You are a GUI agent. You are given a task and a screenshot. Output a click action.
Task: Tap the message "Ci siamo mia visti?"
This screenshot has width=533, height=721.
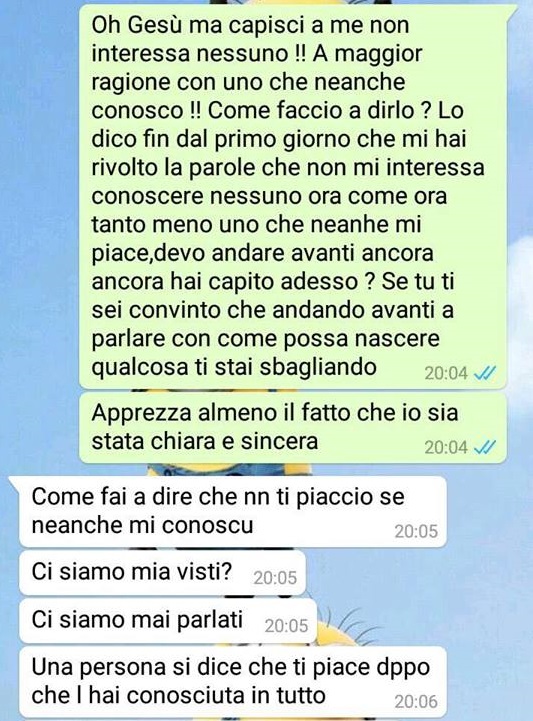pos(162,572)
